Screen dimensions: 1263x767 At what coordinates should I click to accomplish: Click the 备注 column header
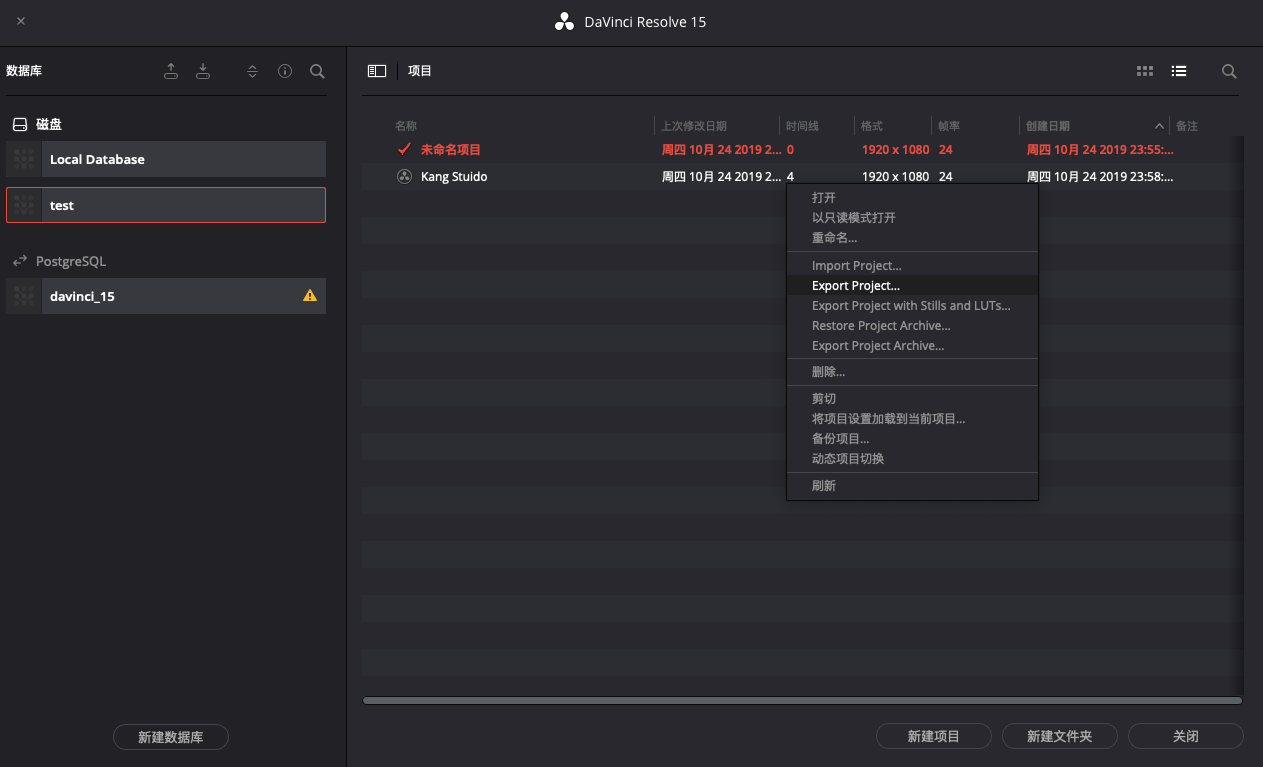coord(1187,126)
